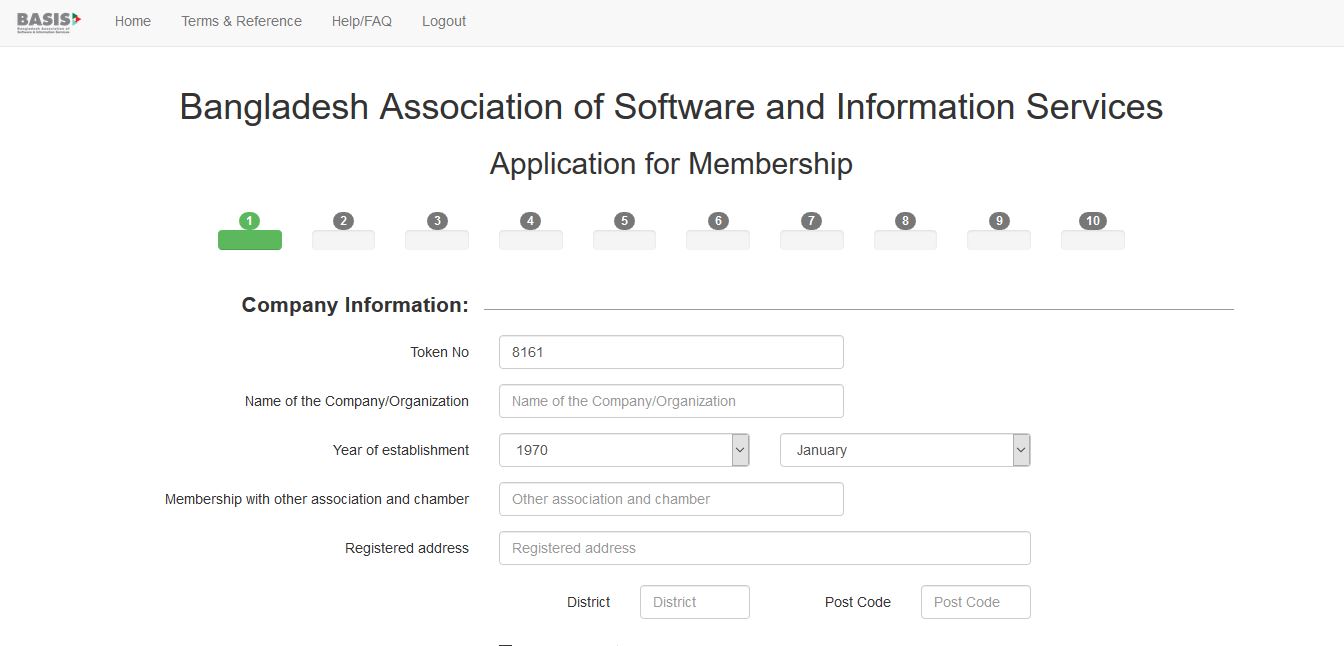Open the Help/FAQ link
This screenshot has height=646, width=1344.
tap(361, 20)
